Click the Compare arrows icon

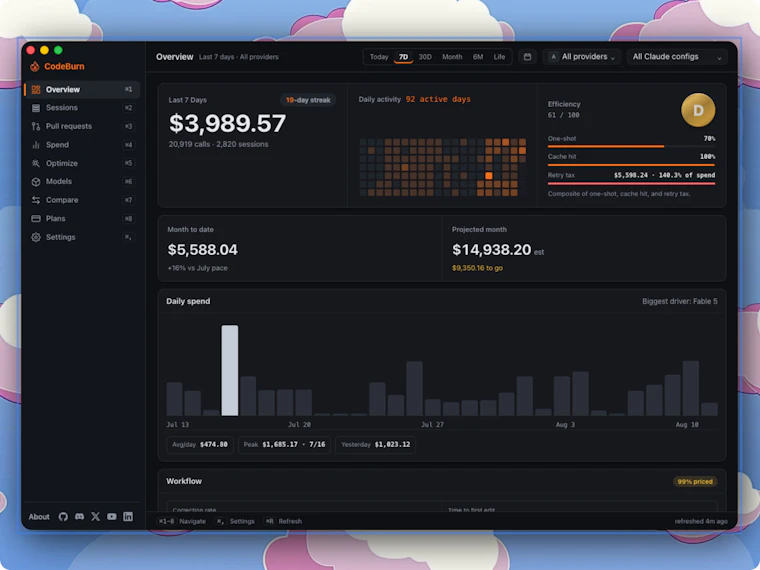pos(36,200)
